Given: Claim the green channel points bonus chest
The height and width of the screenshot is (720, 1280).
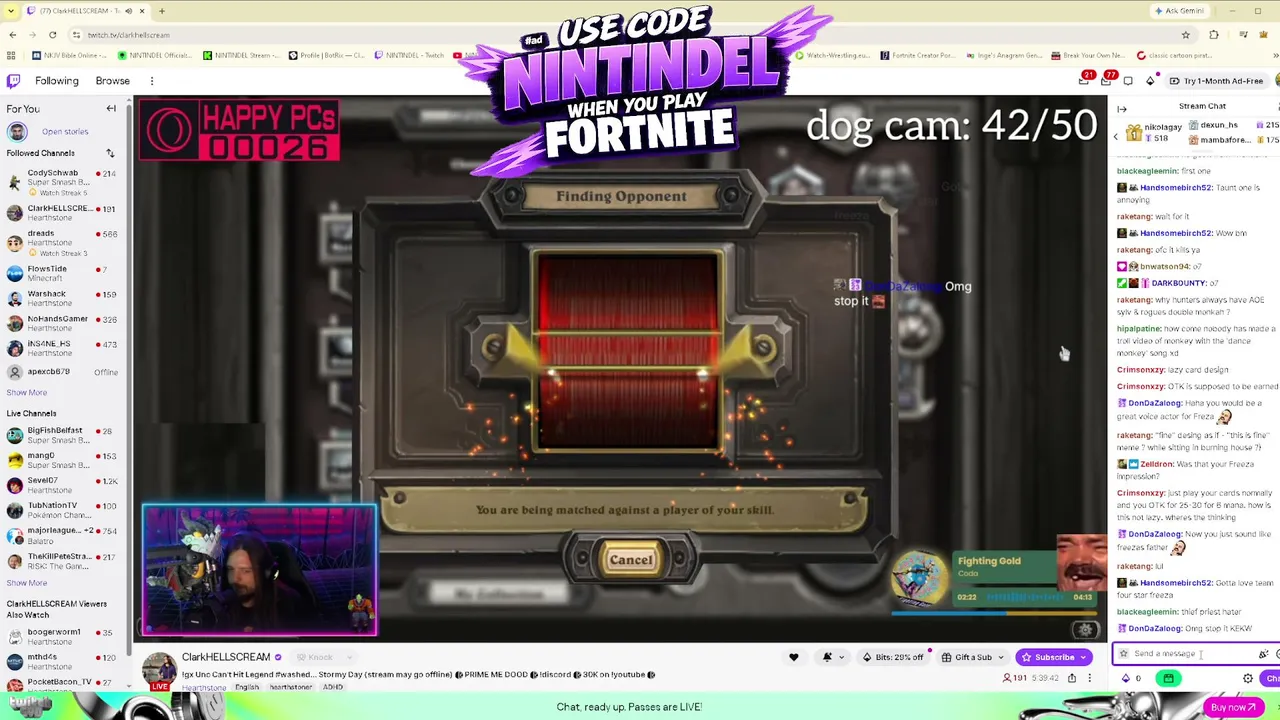Looking at the screenshot, I should [x=1168, y=678].
